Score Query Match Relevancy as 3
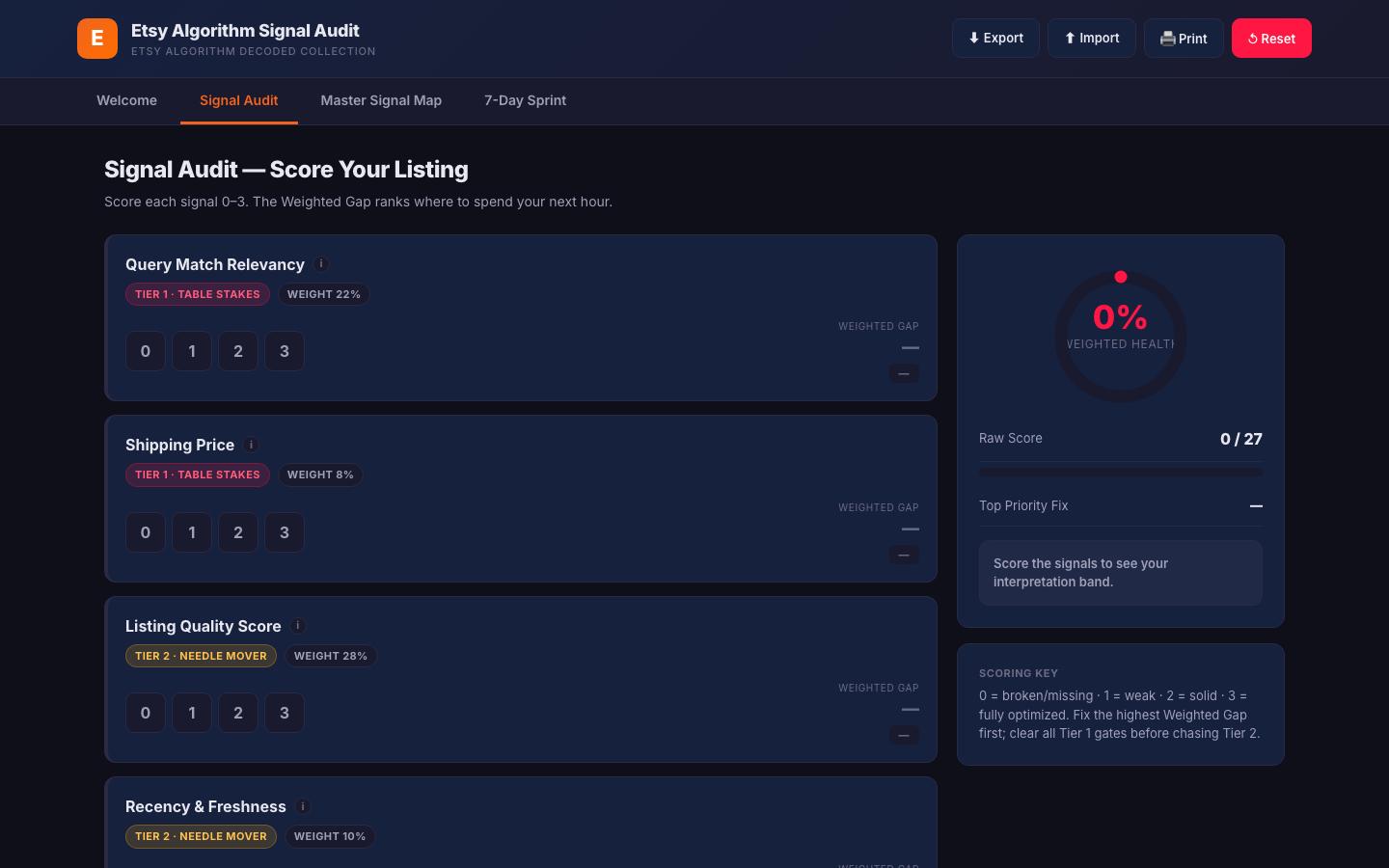The width and height of the screenshot is (1389, 868). 285,351
